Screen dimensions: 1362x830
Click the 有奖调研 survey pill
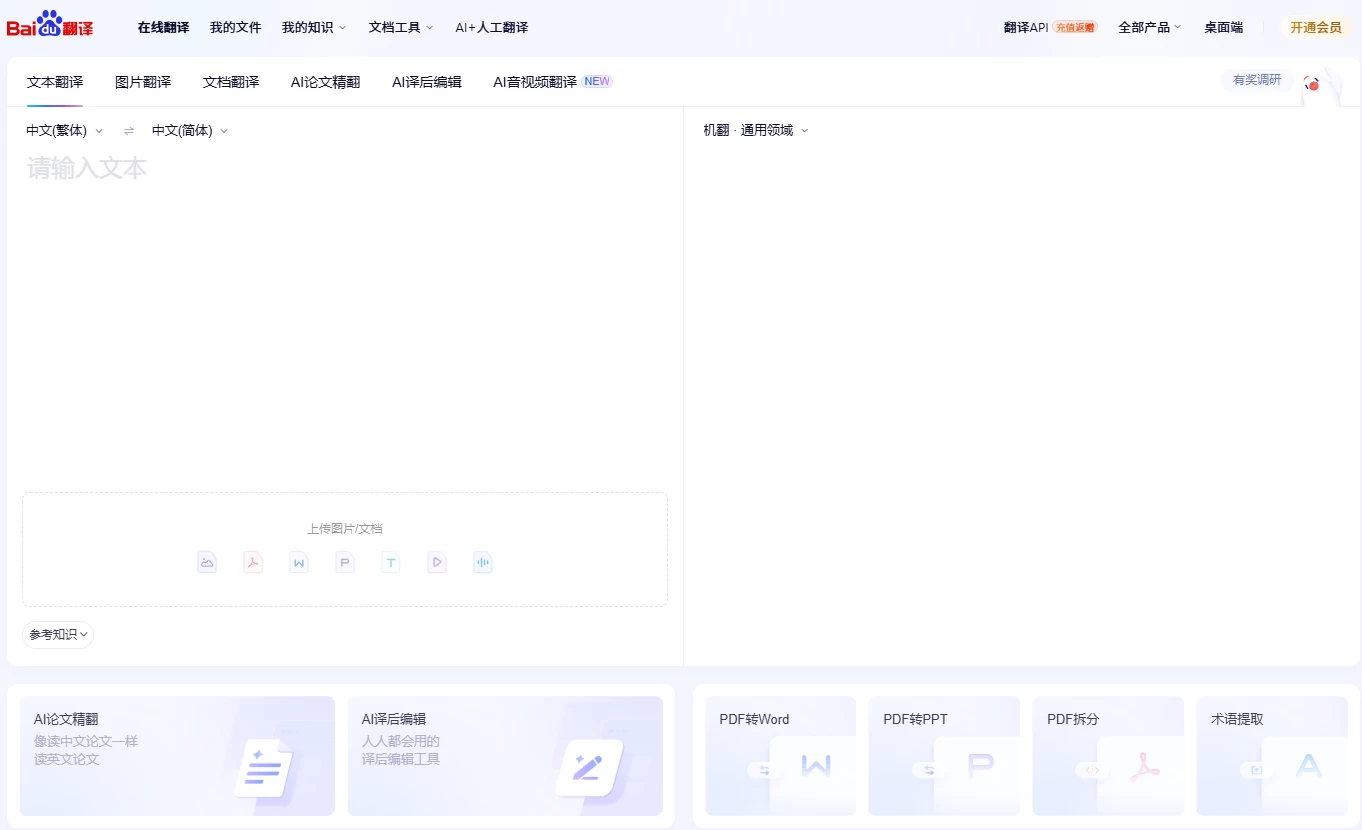click(1257, 81)
